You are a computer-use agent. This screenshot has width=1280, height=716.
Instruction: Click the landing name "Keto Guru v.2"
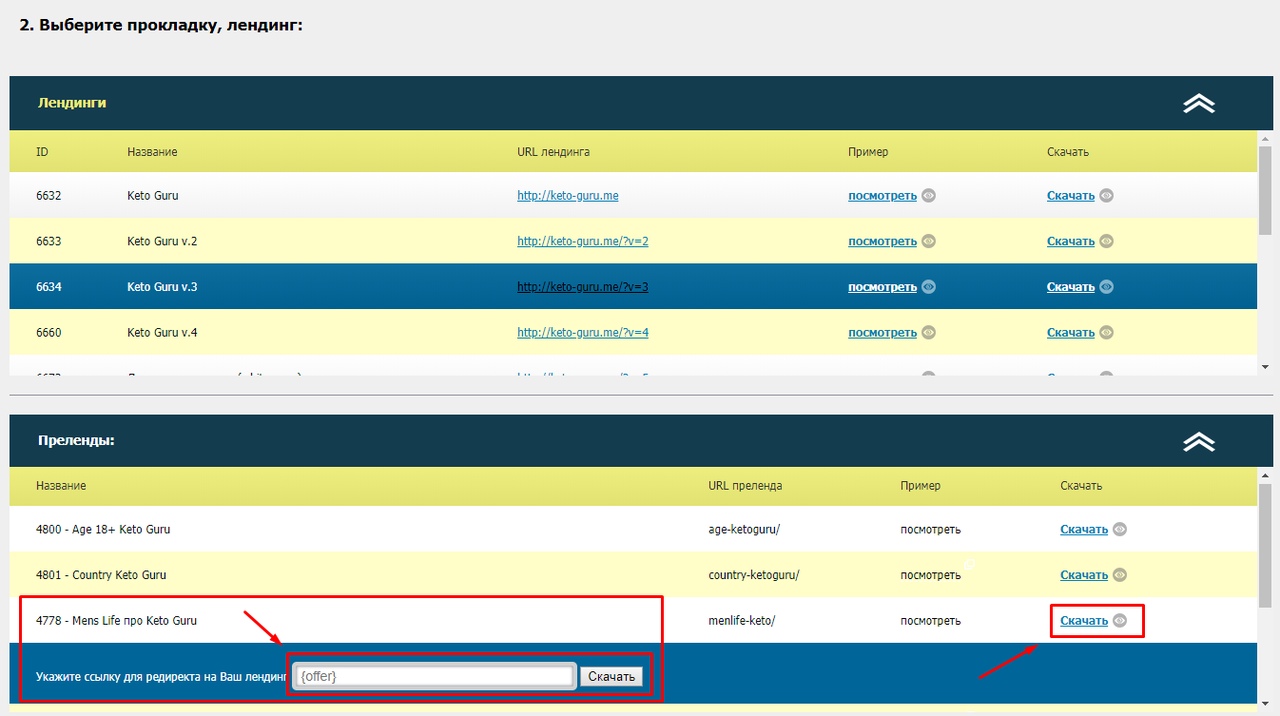[162, 241]
